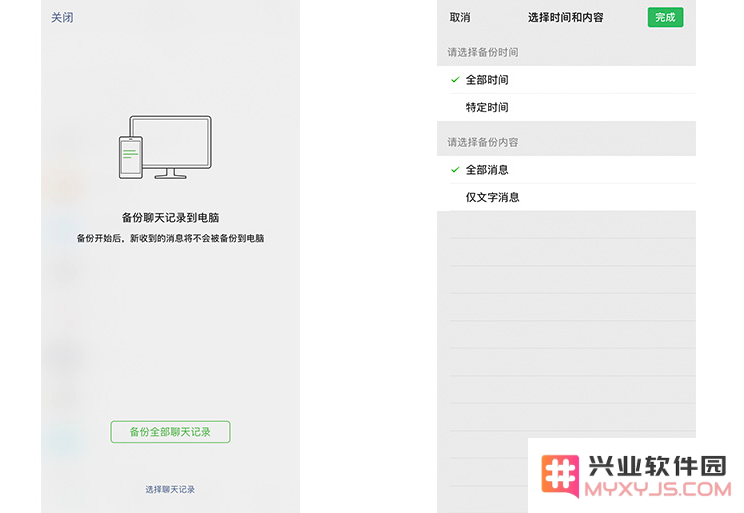
Task: Choose 特定时间 option
Action: tap(566, 107)
